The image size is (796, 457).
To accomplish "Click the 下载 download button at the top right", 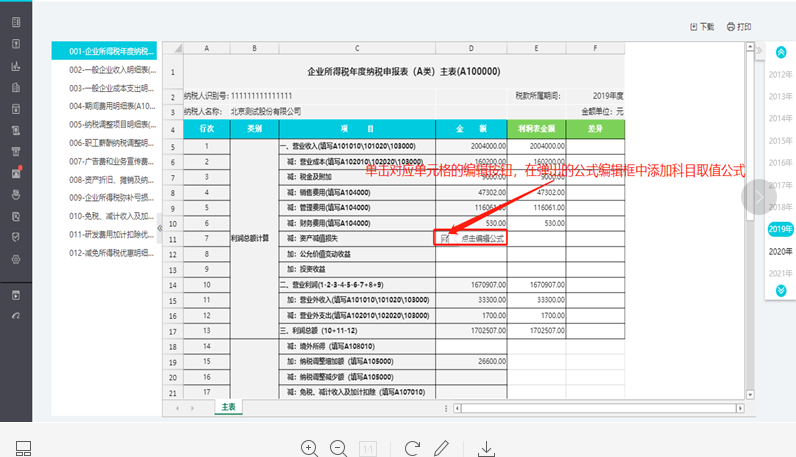I will tap(702, 26).
